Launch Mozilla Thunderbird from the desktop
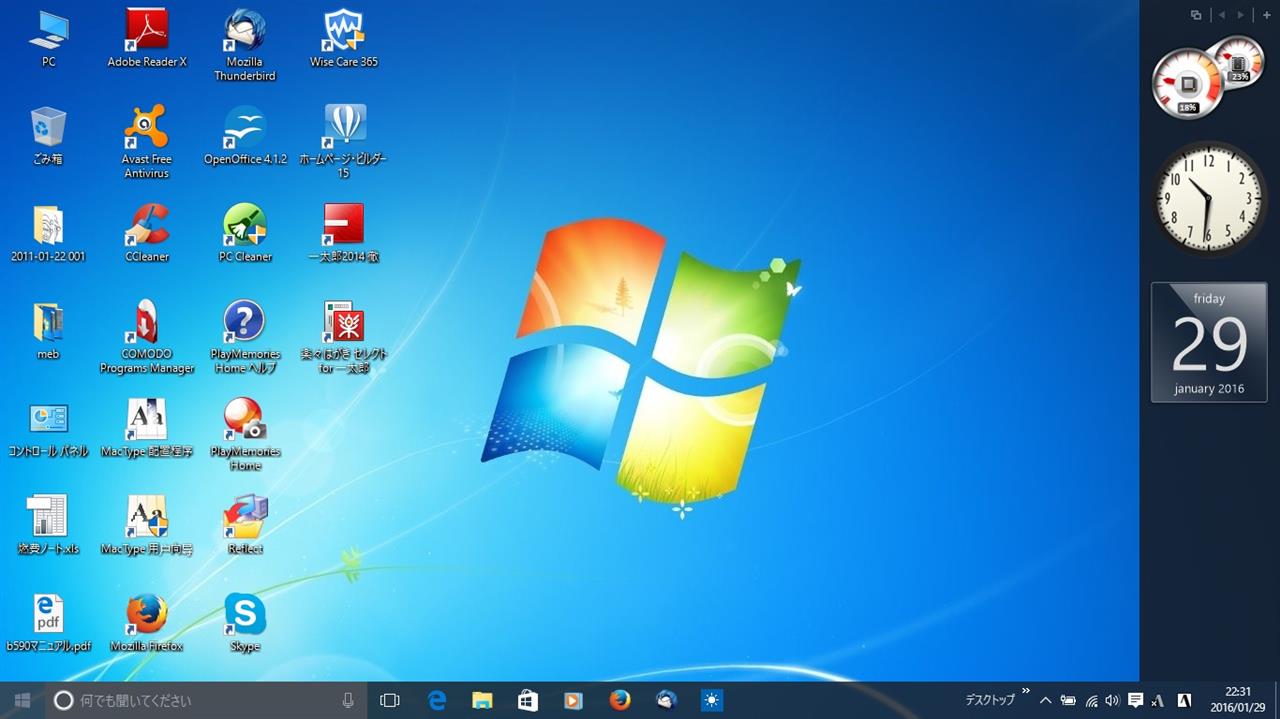1280x719 pixels. coord(245,45)
